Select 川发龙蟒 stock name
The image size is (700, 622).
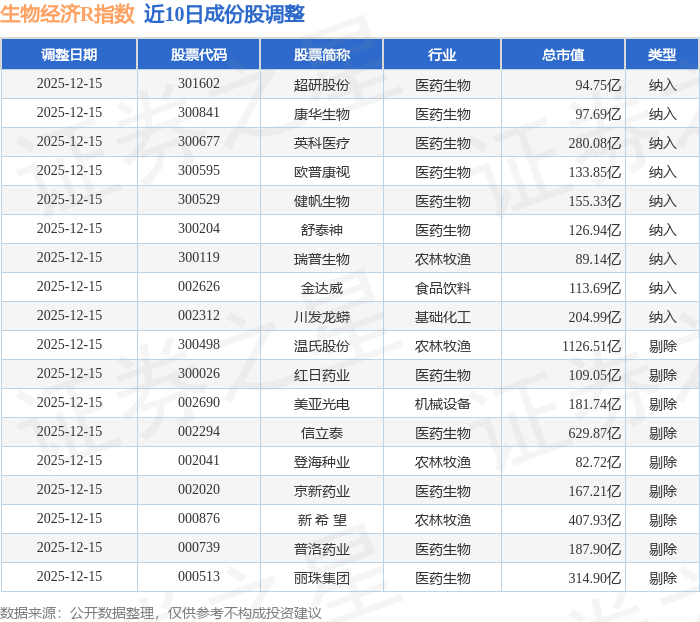tap(321, 317)
